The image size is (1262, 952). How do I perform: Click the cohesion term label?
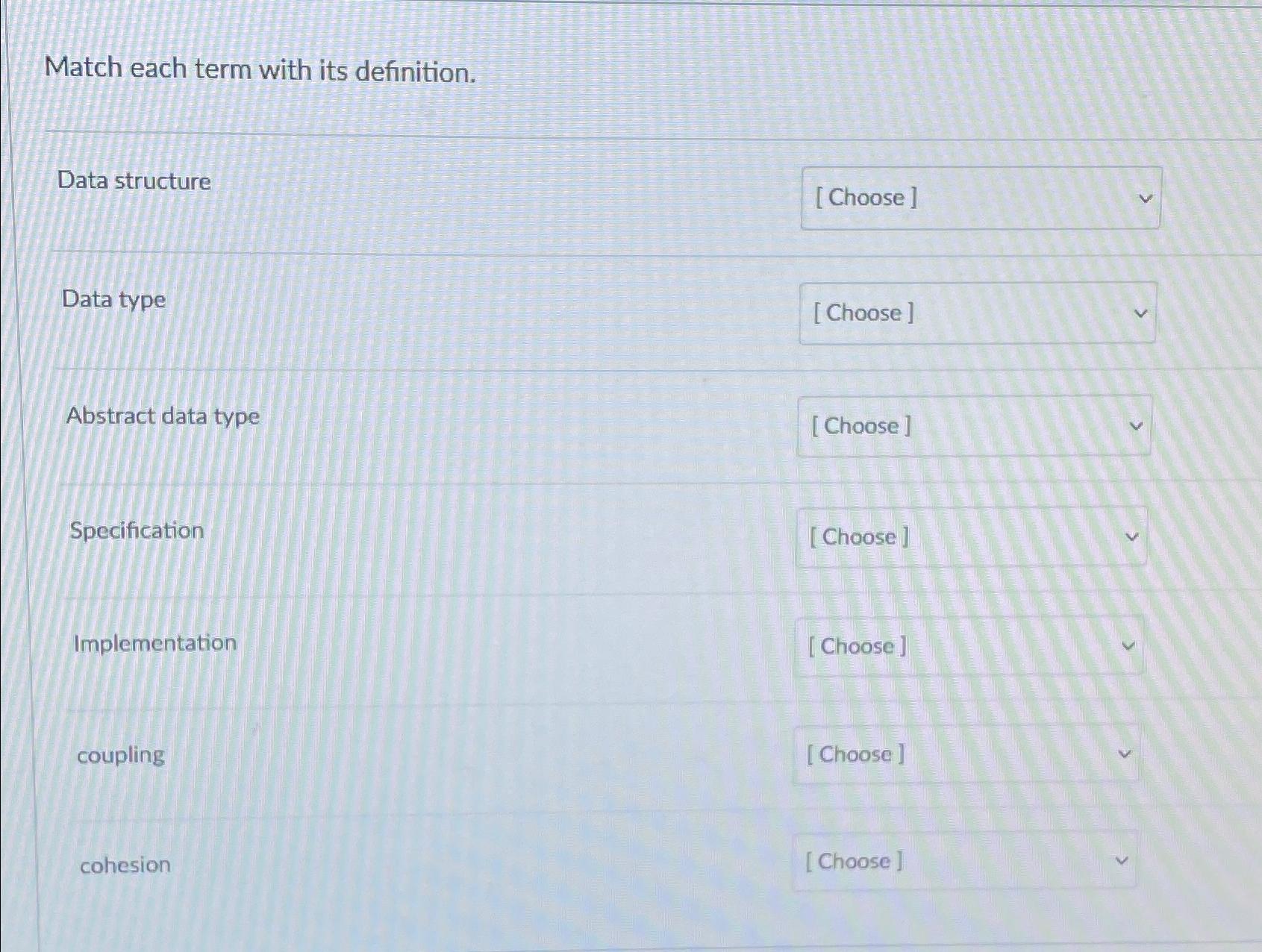coord(124,864)
